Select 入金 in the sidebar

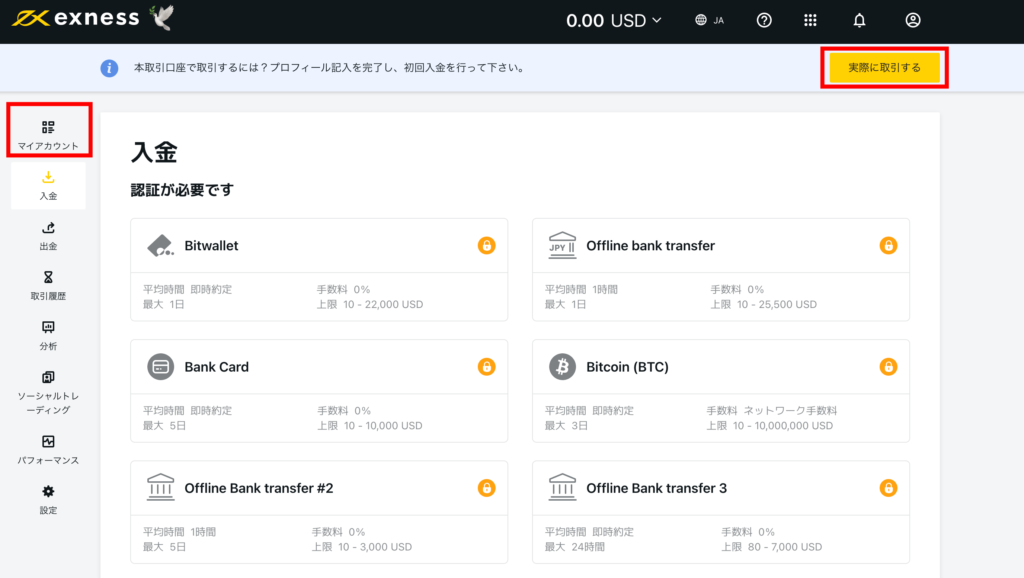coord(48,185)
